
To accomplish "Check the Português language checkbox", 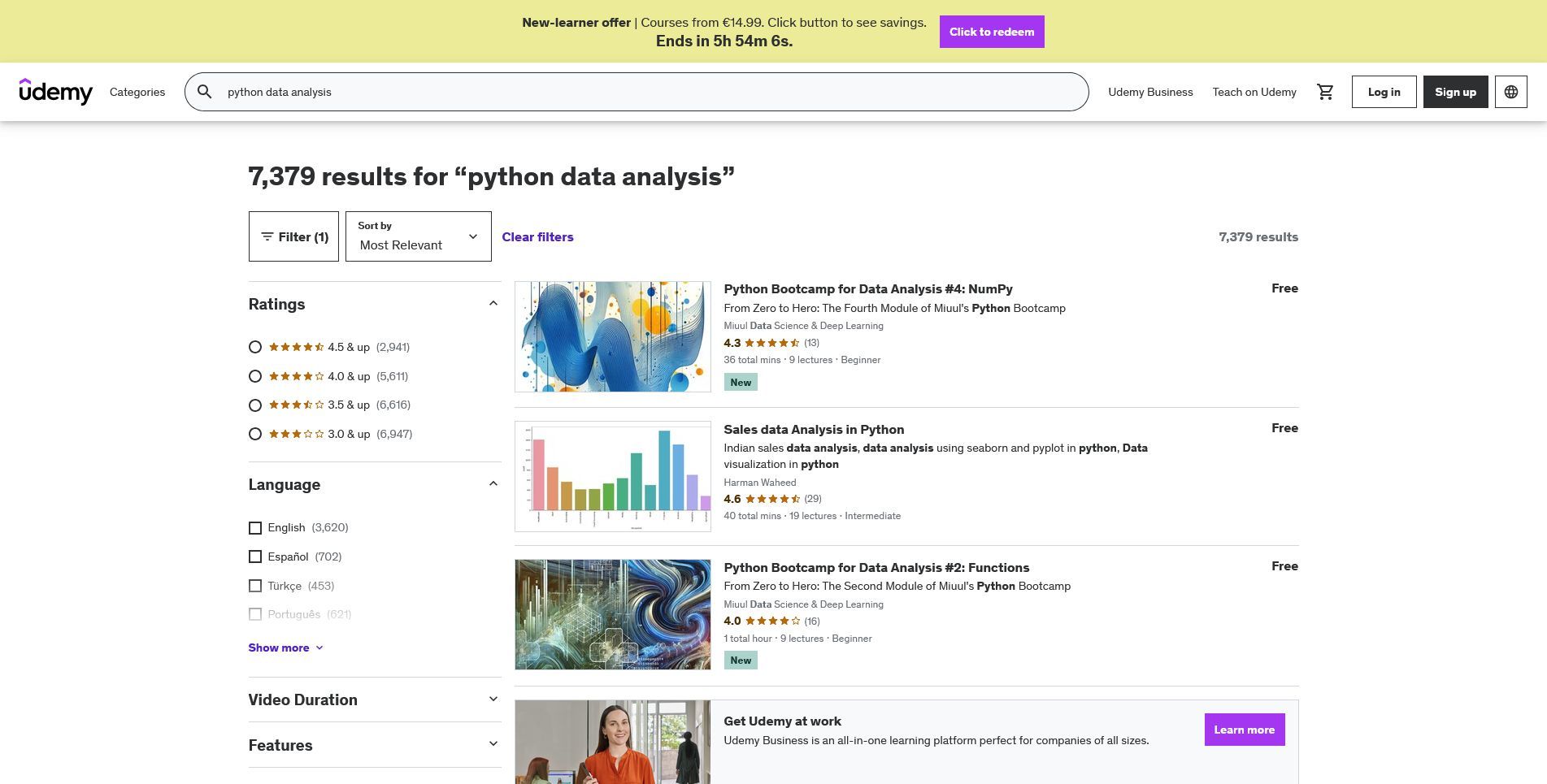I will [255, 614].
